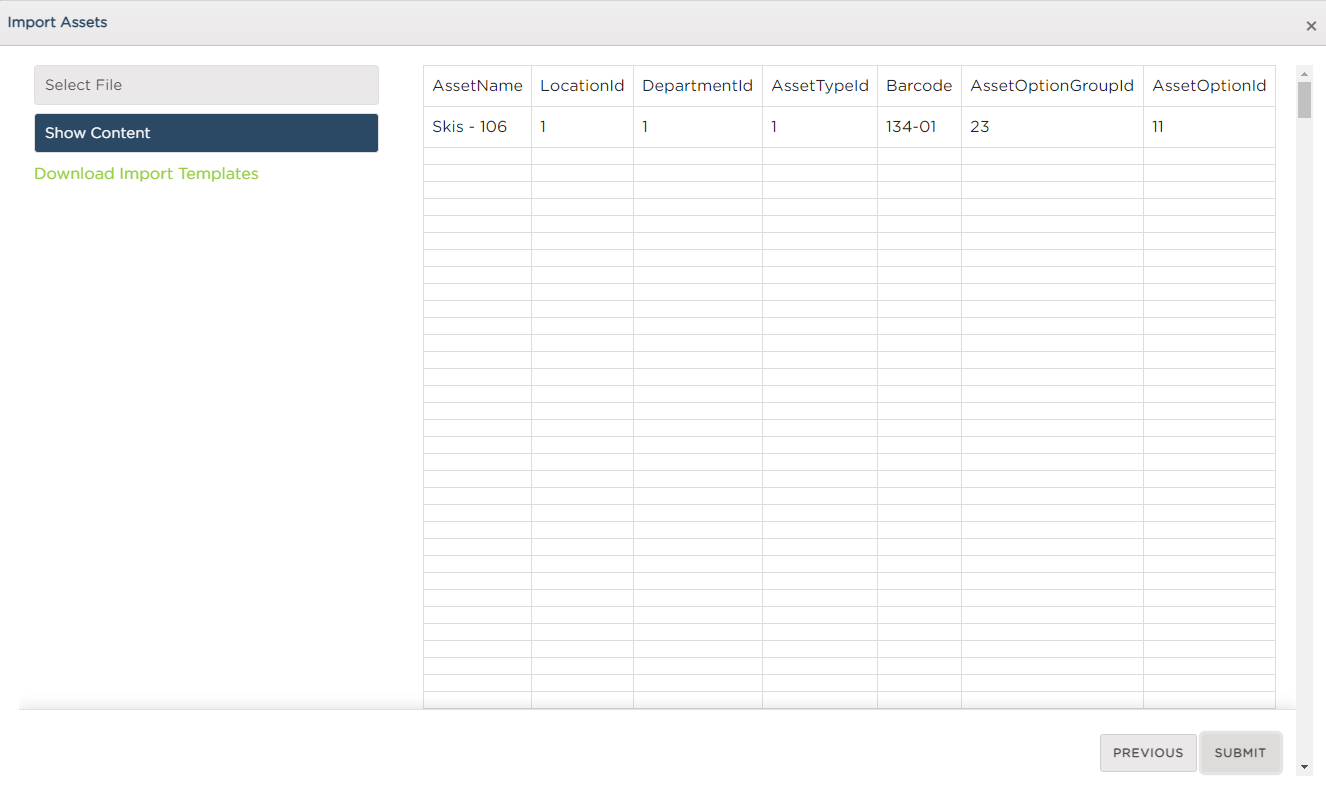The image size is (1326, 792).
Task: Close the Import Assets dialog
Action: tap(1311, 26)
